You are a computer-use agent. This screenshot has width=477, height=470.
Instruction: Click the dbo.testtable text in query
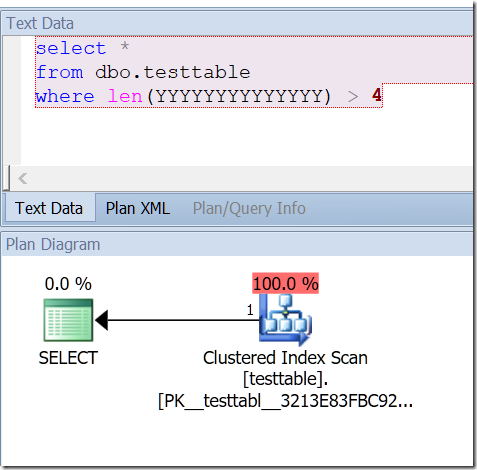(173, 72)
